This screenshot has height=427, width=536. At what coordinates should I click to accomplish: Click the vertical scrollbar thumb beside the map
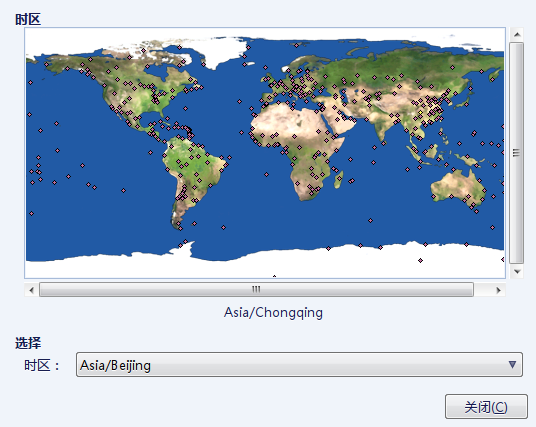click(517, 153)
